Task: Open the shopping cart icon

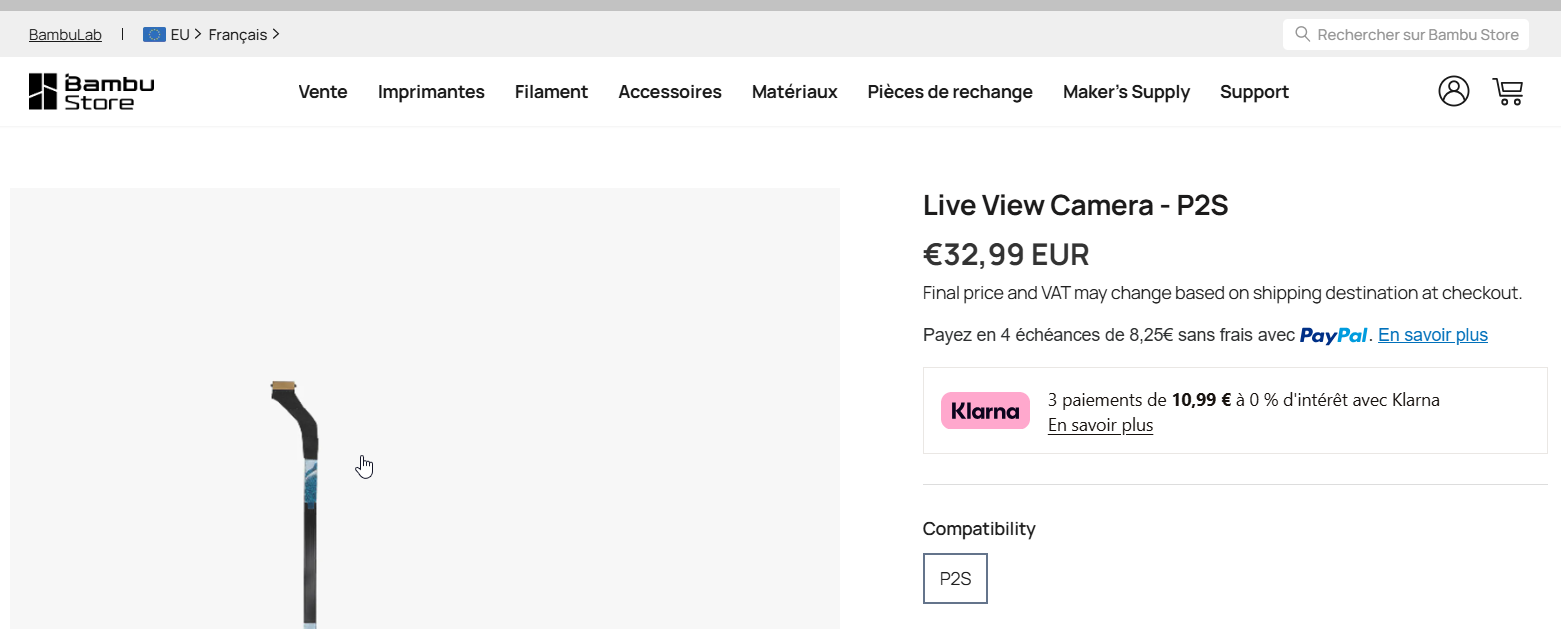Action: click(1507, 91)
